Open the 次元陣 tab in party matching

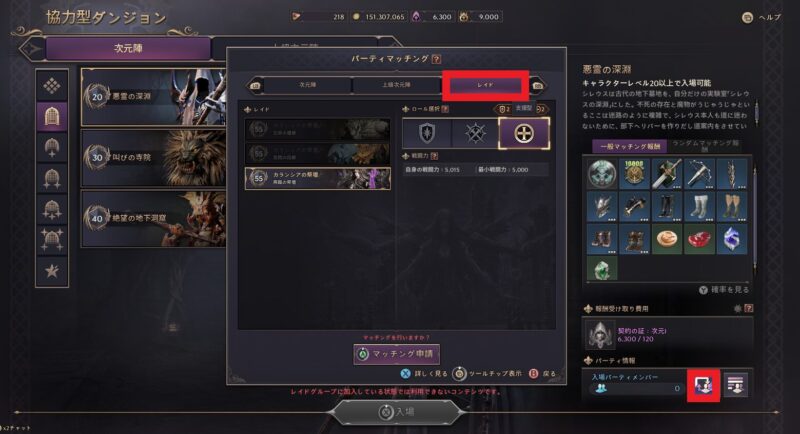point(308,85)
